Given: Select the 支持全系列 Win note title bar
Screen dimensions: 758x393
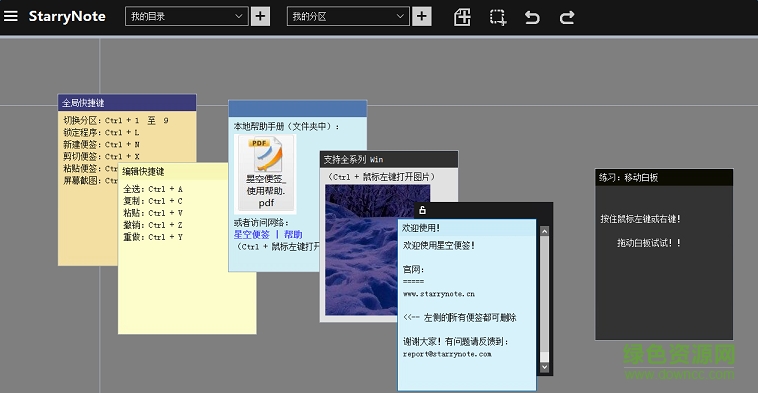Looking at the screenshot, I should click(389, 160).
